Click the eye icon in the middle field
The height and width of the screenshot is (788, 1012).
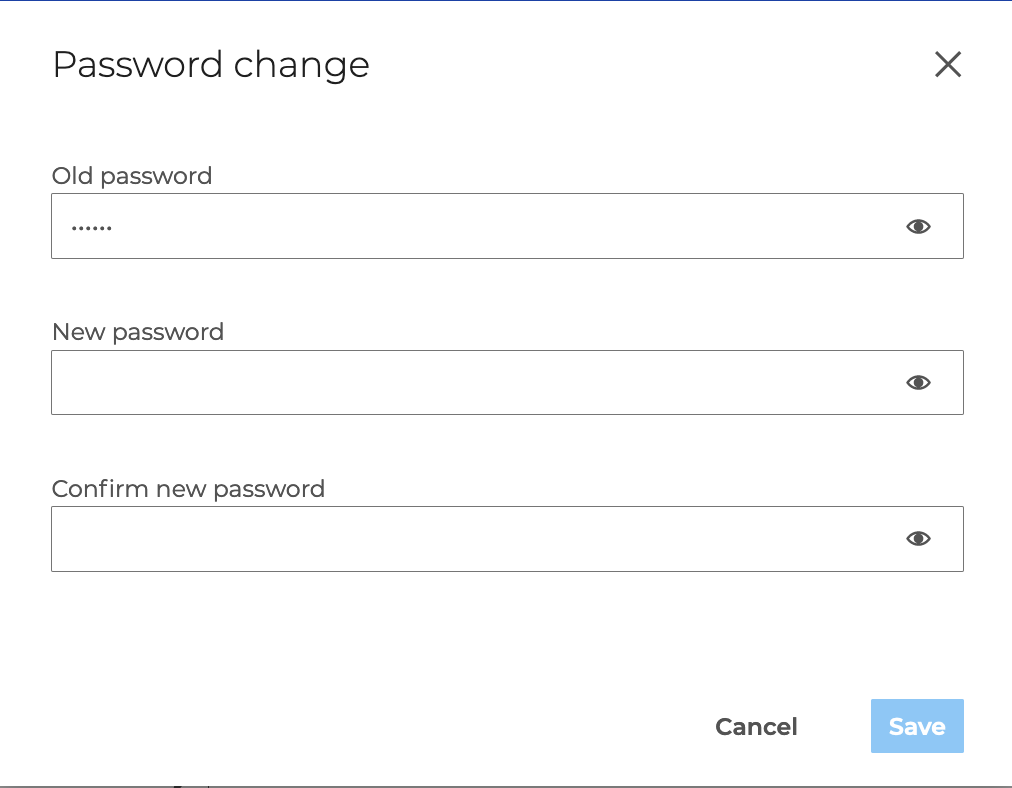pos(918,383)
